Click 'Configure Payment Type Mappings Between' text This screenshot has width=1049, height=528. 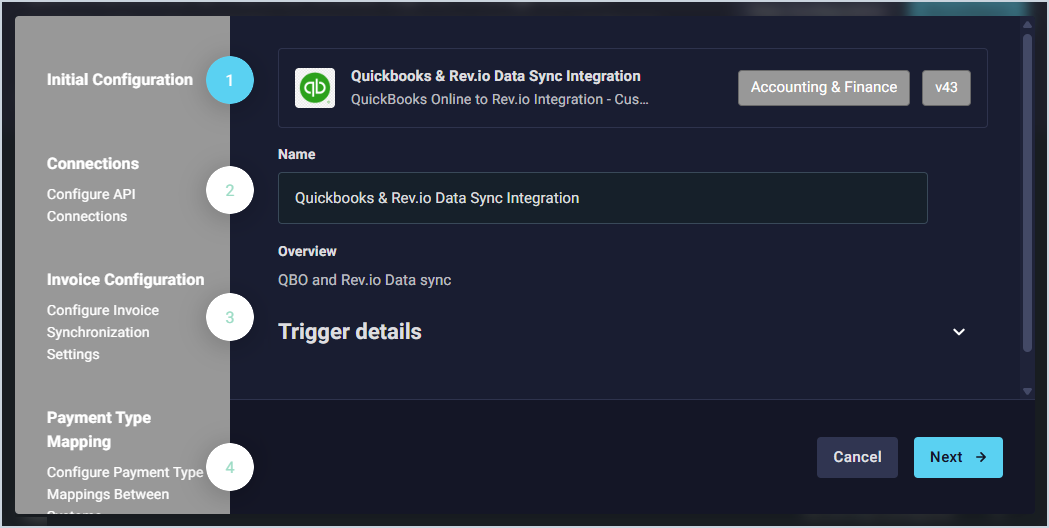point(125,483)
